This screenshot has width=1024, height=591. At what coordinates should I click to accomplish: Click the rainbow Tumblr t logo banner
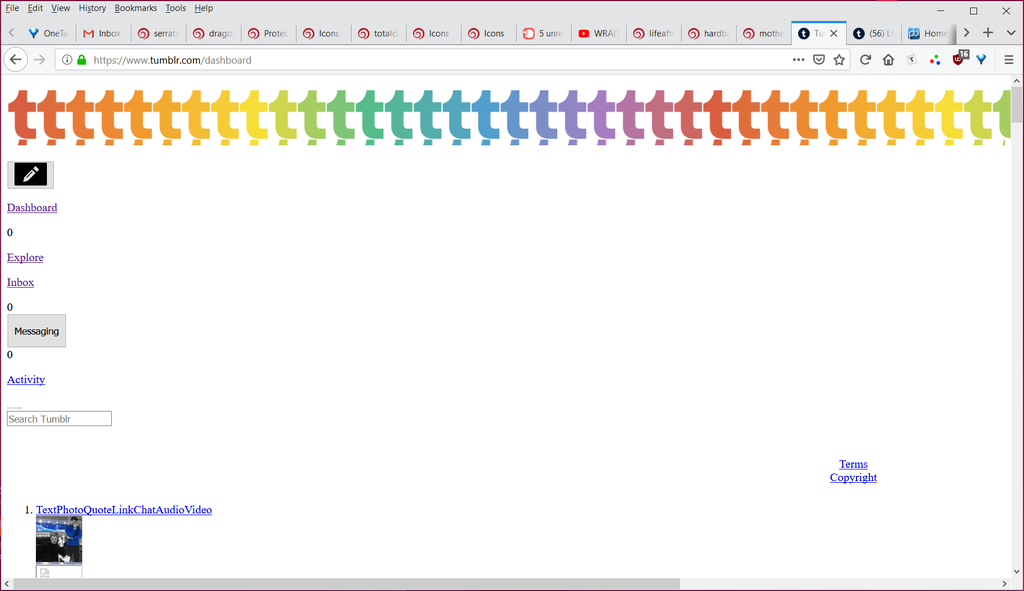509,117
